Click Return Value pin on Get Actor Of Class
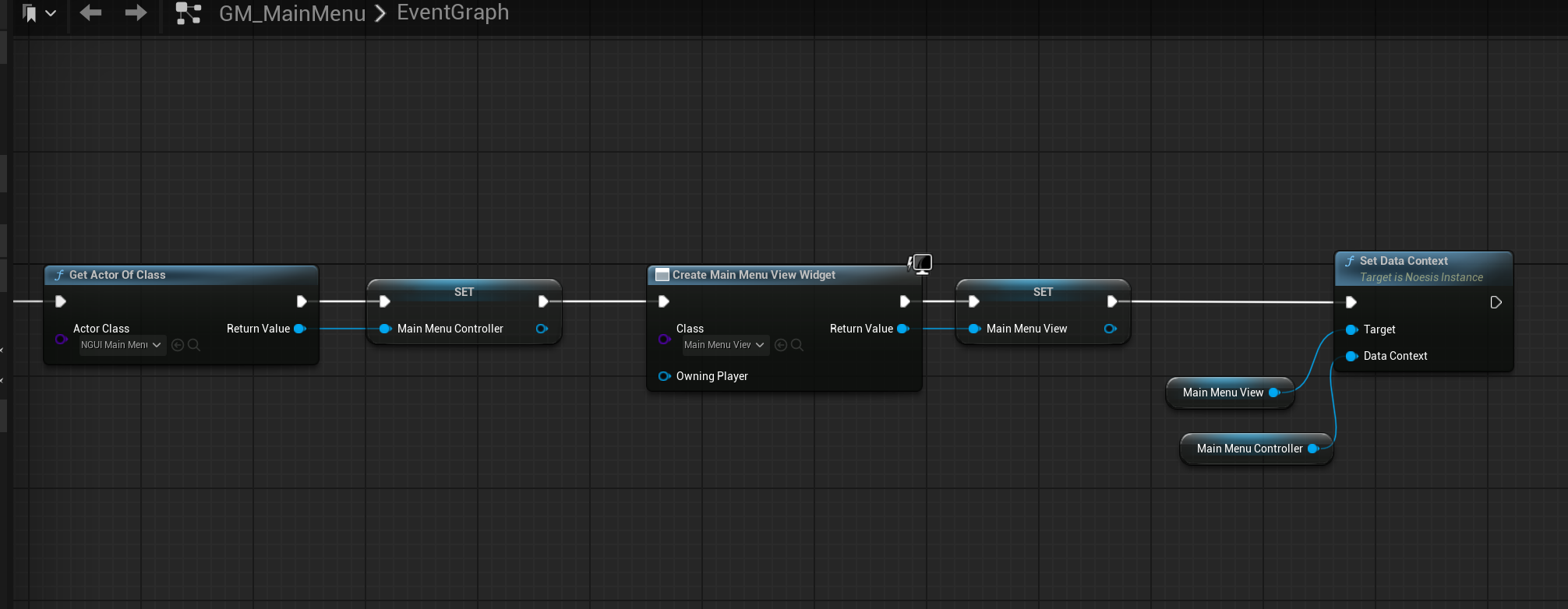Image resolution: width=1568 pixels, height=609 pixels. coord(299,329)
